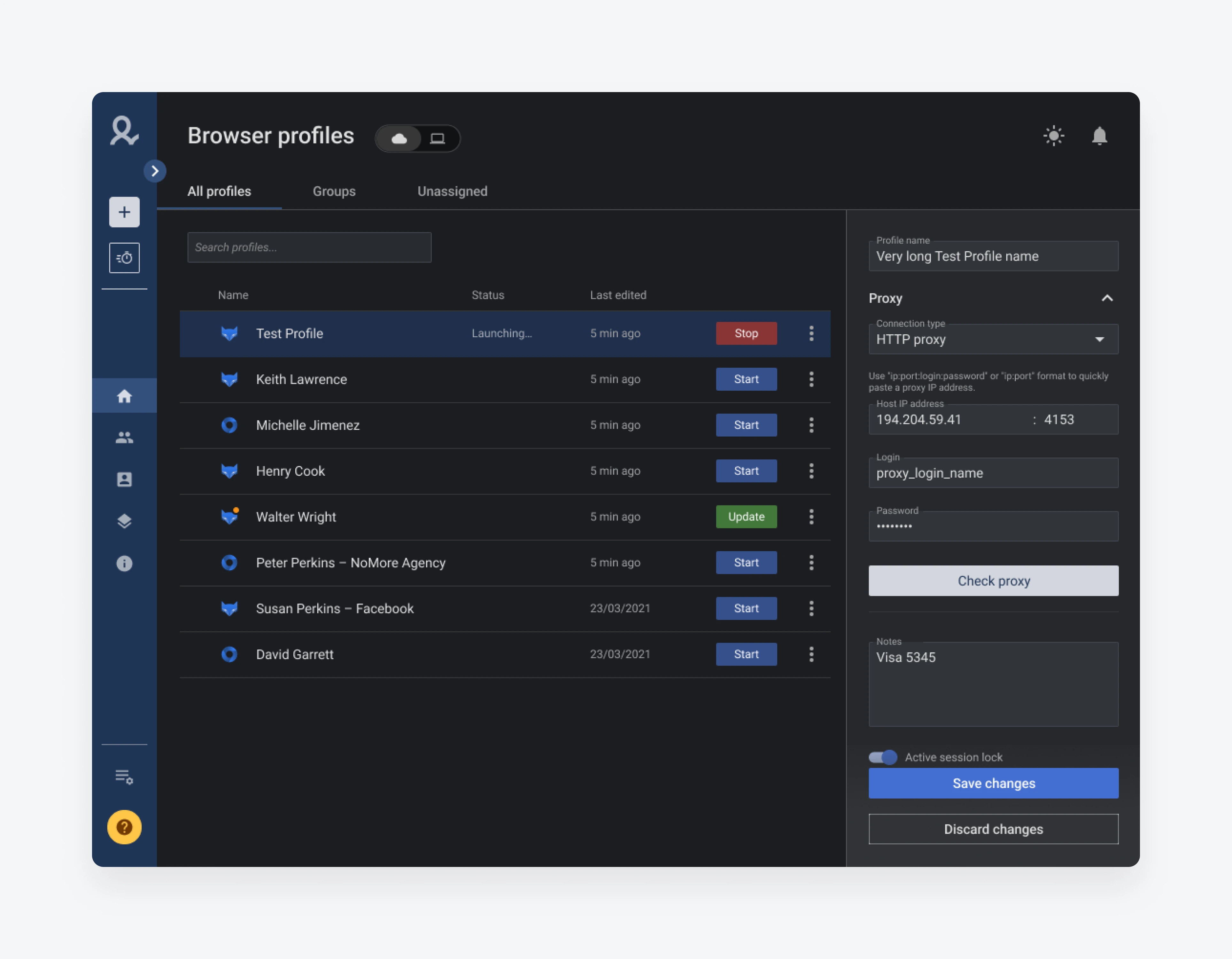Click Save changes
The image size is (1232, 959).
(x=993, y=783)
